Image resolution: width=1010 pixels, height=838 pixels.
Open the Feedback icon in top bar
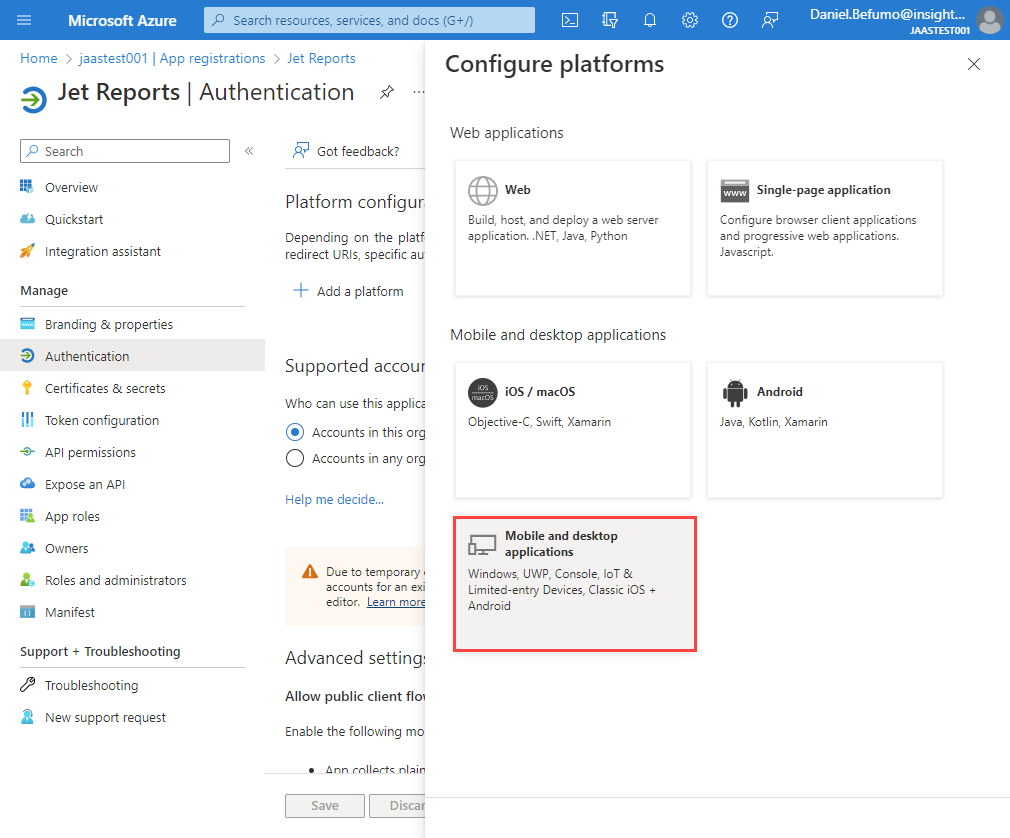point(770,20)
